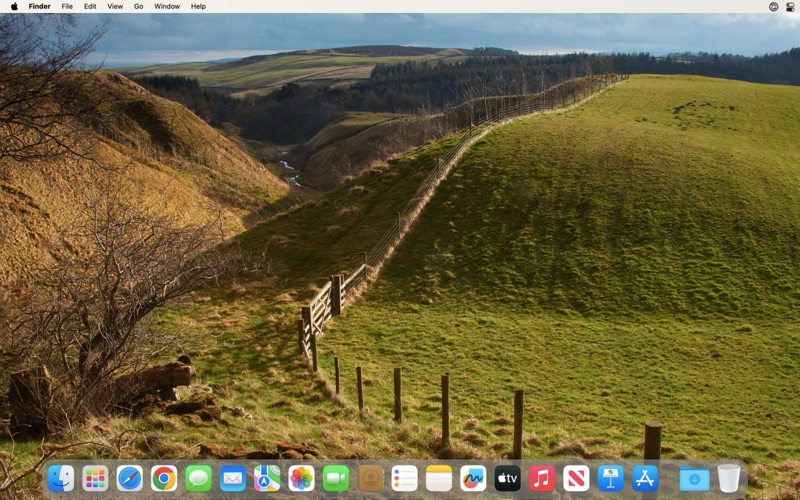Open the File menu
800x500 pixels.
(x=67, y=6)
